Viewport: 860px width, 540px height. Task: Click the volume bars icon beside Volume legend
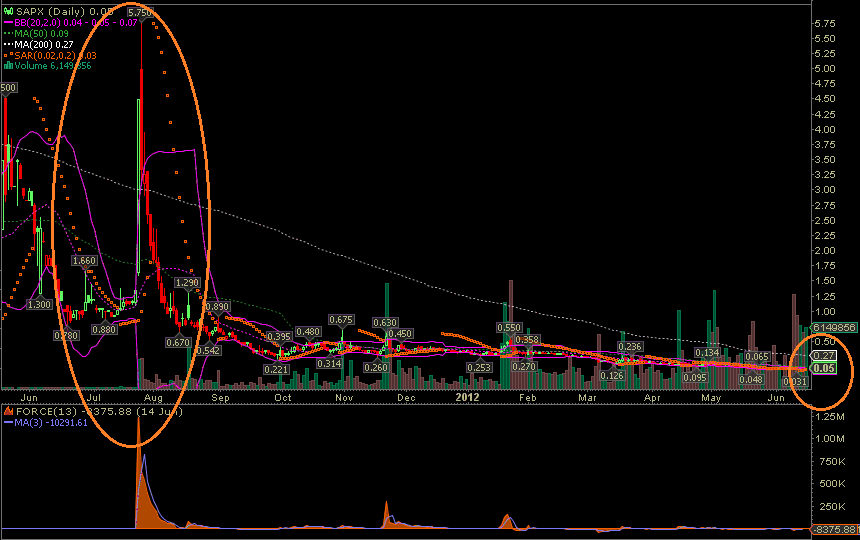[8, 66]
